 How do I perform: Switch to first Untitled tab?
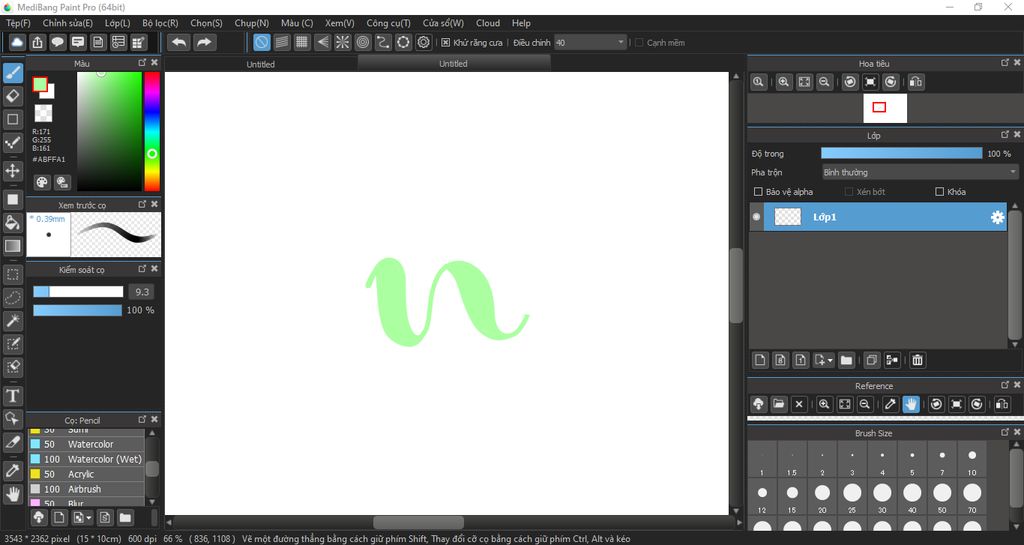(261, 64)
